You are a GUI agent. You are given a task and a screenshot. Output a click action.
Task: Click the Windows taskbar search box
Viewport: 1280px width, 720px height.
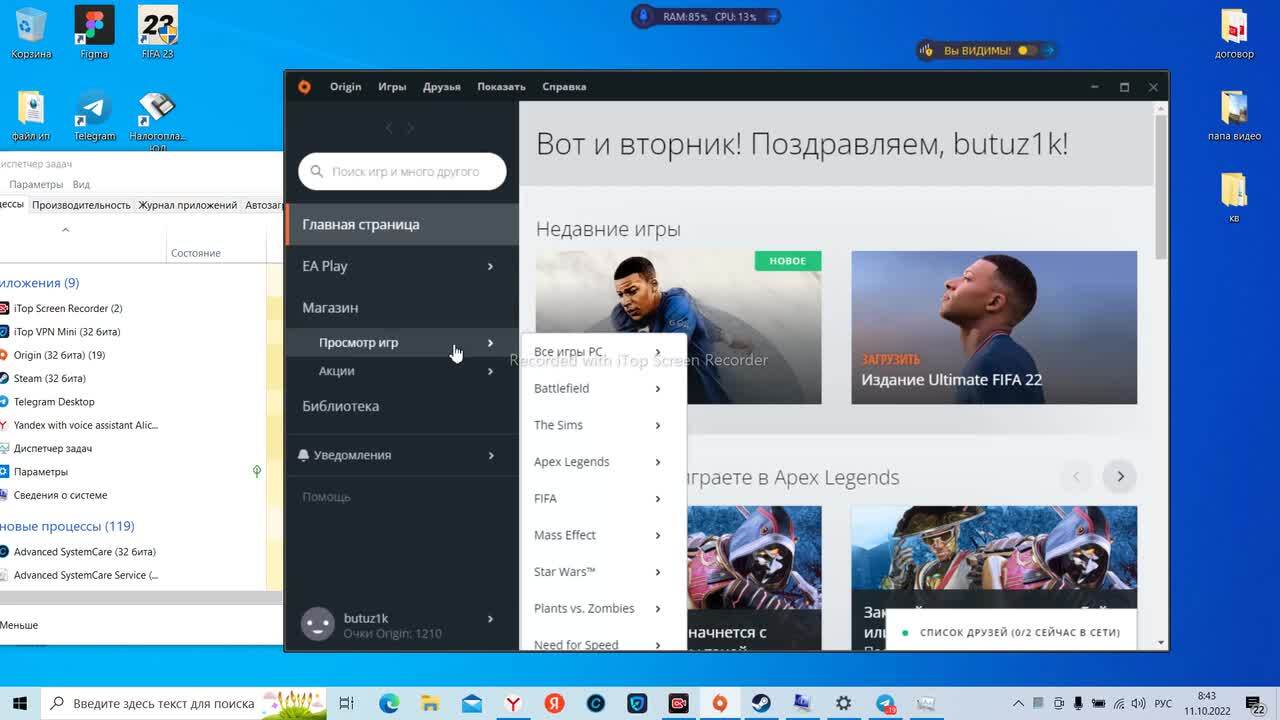pyautogui.click(x=182, y=703)
